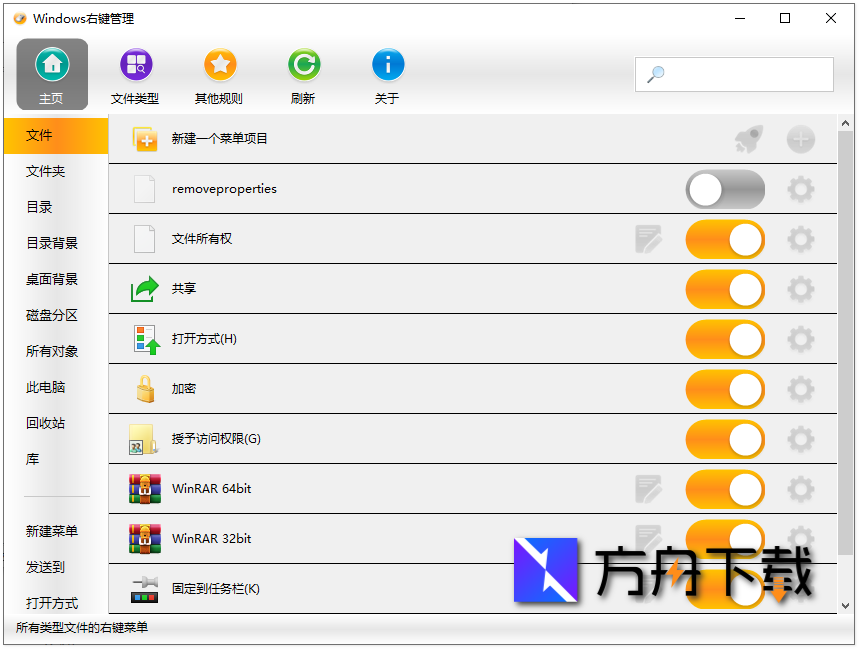Viewport: 859px width, 649px height.
Task: Disable the 加密 toggle switch
Action: [x=725, y=389]
